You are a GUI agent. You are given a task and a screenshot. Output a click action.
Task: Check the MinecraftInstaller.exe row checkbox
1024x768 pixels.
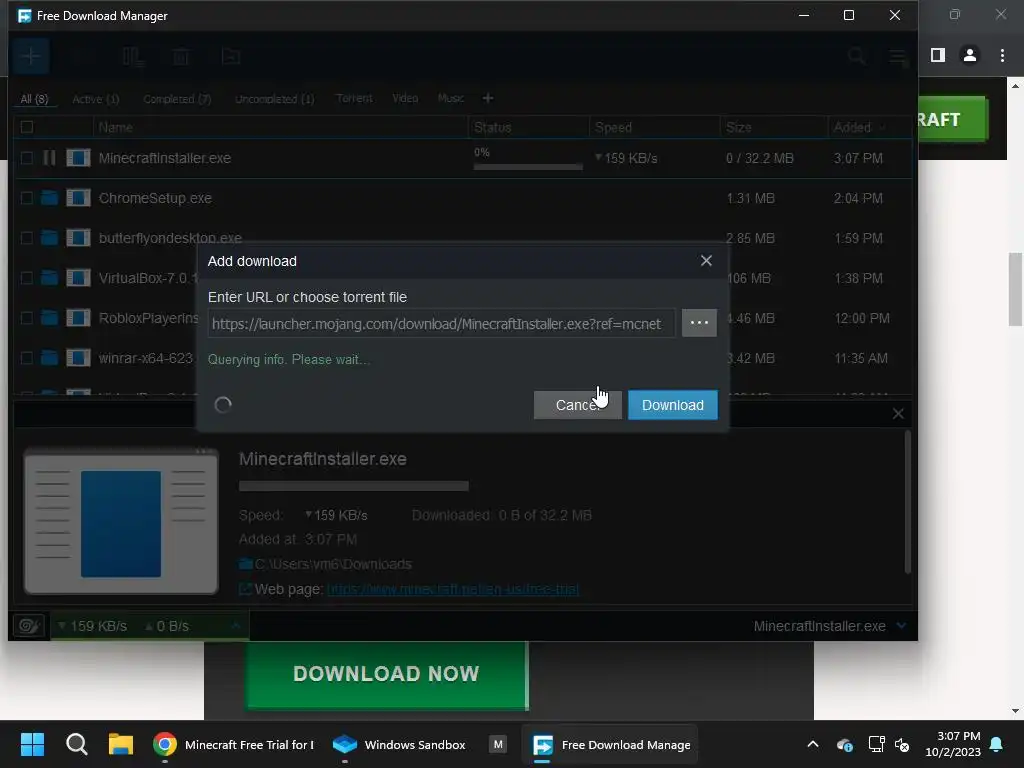(x=27, y=158)
